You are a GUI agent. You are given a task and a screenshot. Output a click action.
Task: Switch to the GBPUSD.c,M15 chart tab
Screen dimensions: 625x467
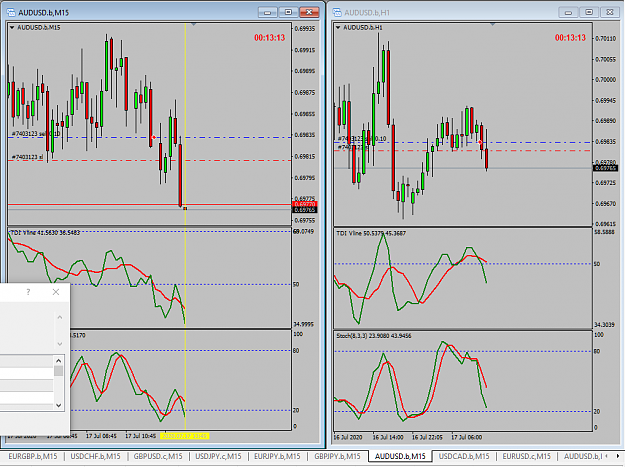[x=158, y=456]
